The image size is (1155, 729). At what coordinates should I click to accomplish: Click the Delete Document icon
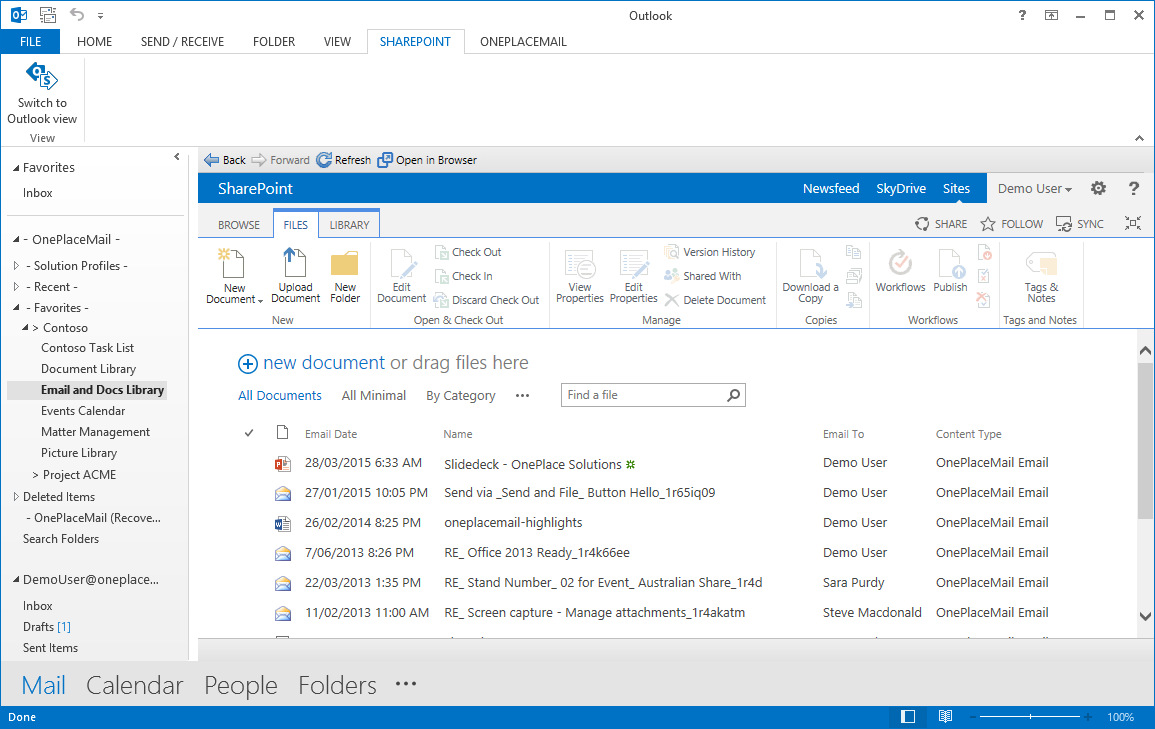672,300
